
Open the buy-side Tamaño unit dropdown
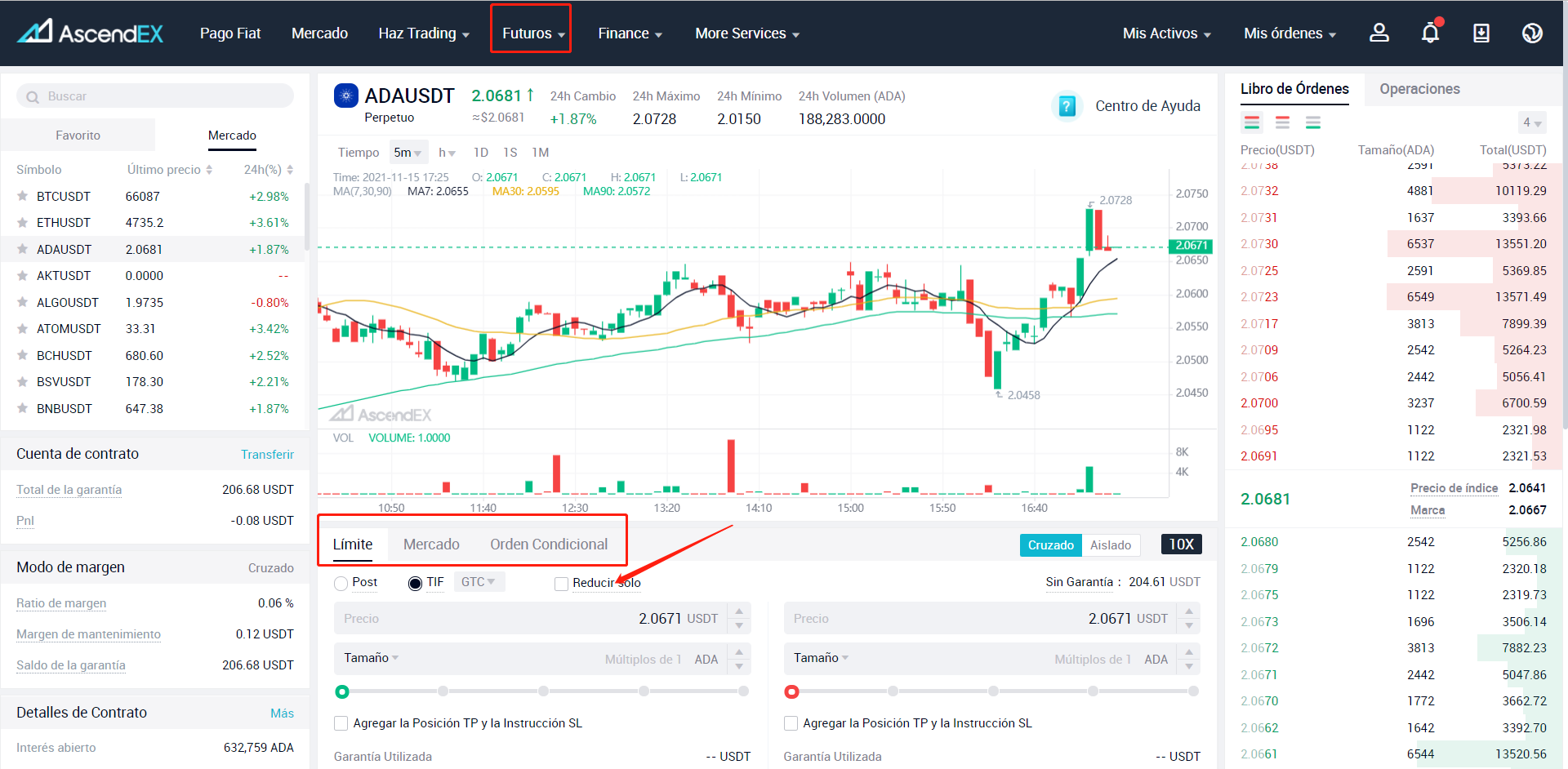[x=371, y=658]
